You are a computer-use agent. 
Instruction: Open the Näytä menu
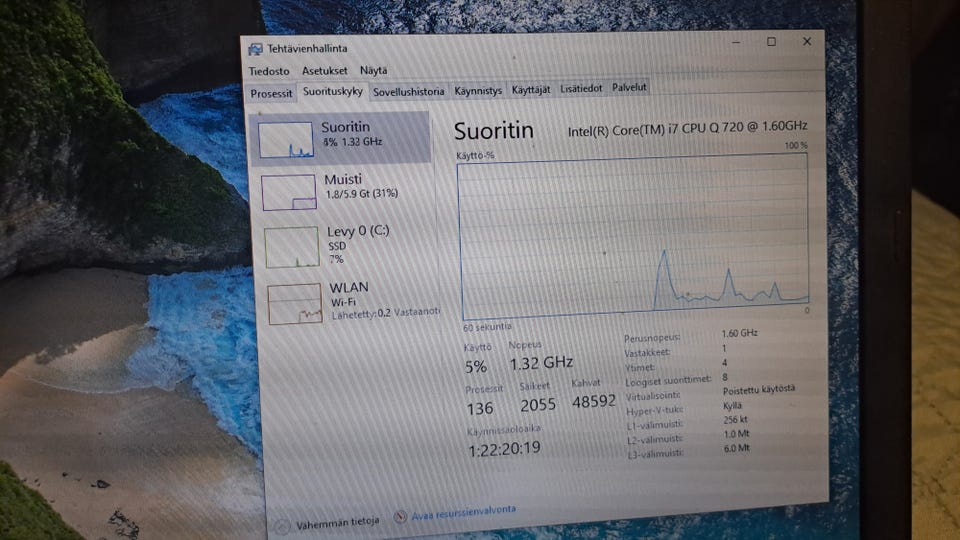point(373,70)
